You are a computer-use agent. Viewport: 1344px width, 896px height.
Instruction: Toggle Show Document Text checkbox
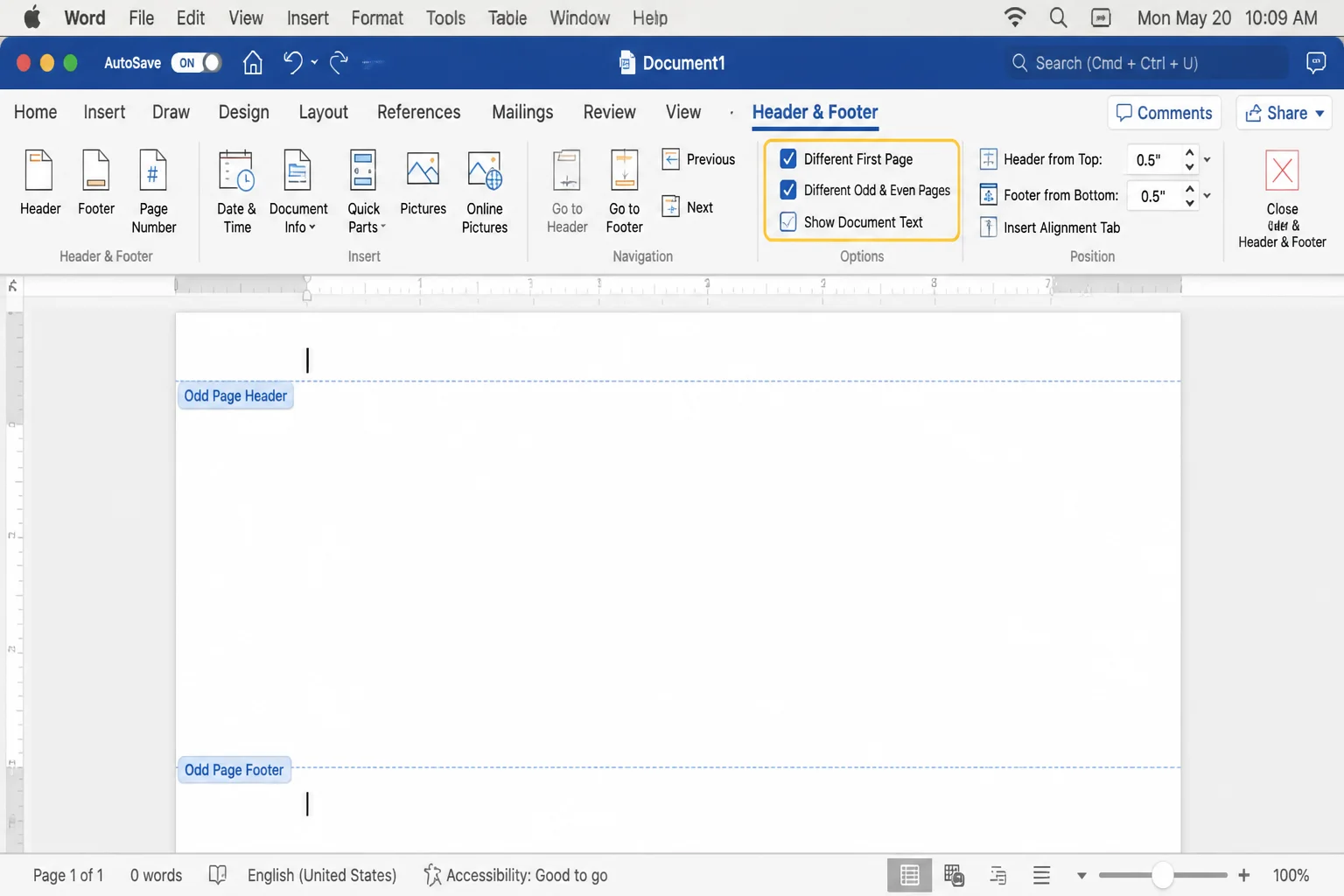tap(788, 222)
